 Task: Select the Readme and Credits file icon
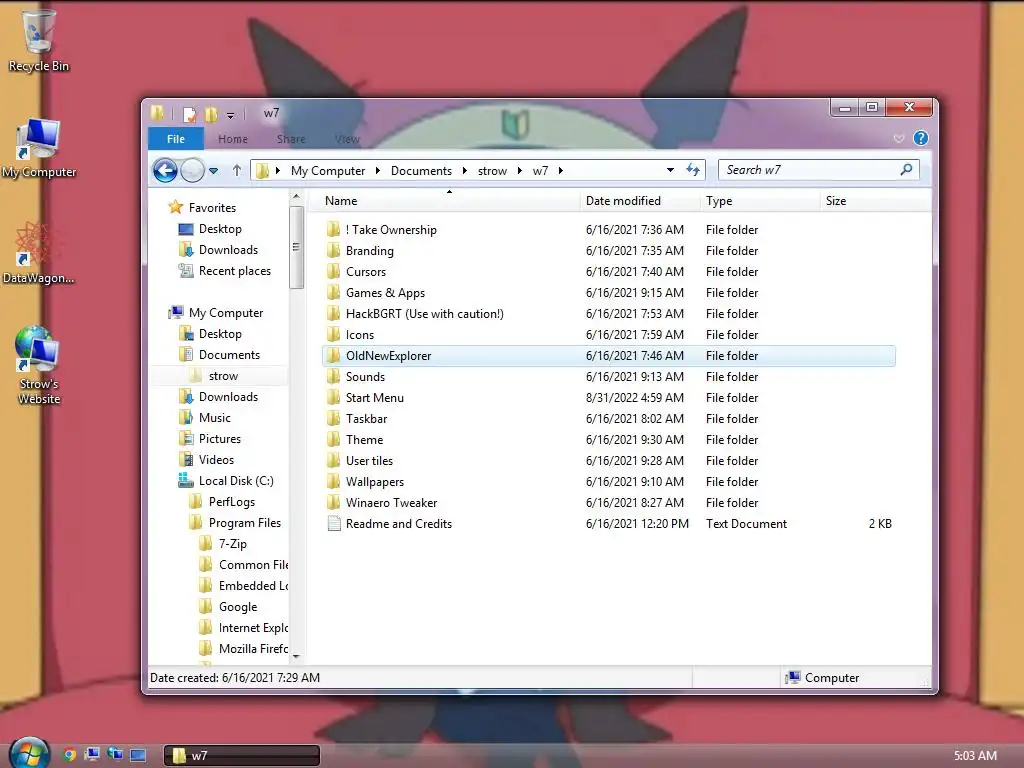click(x=334, y=523)
